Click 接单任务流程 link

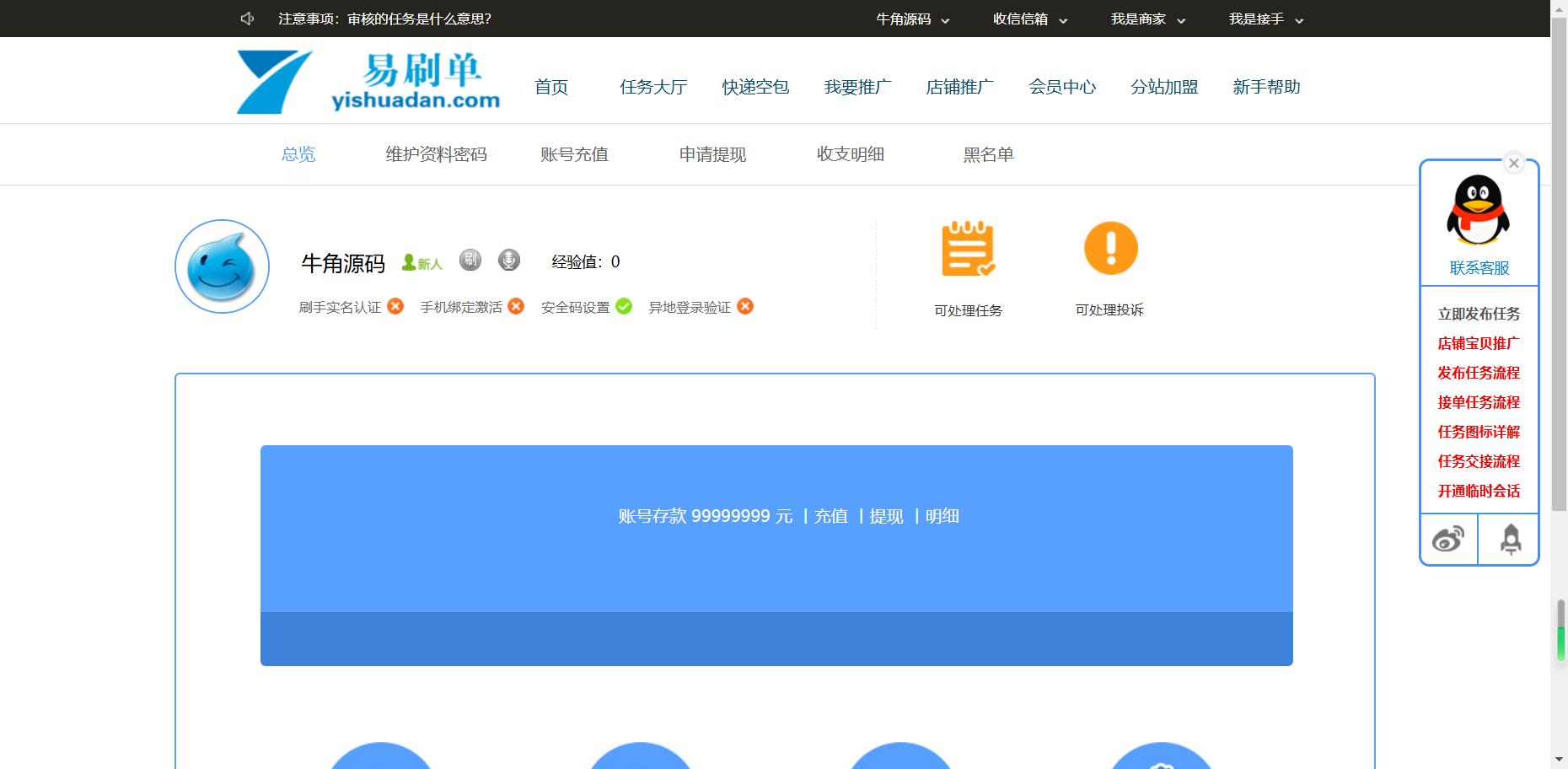1479,402
